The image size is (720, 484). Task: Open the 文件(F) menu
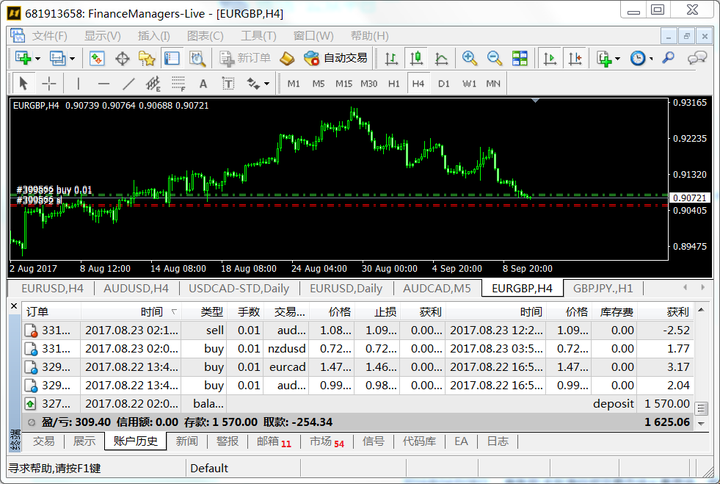50,36
